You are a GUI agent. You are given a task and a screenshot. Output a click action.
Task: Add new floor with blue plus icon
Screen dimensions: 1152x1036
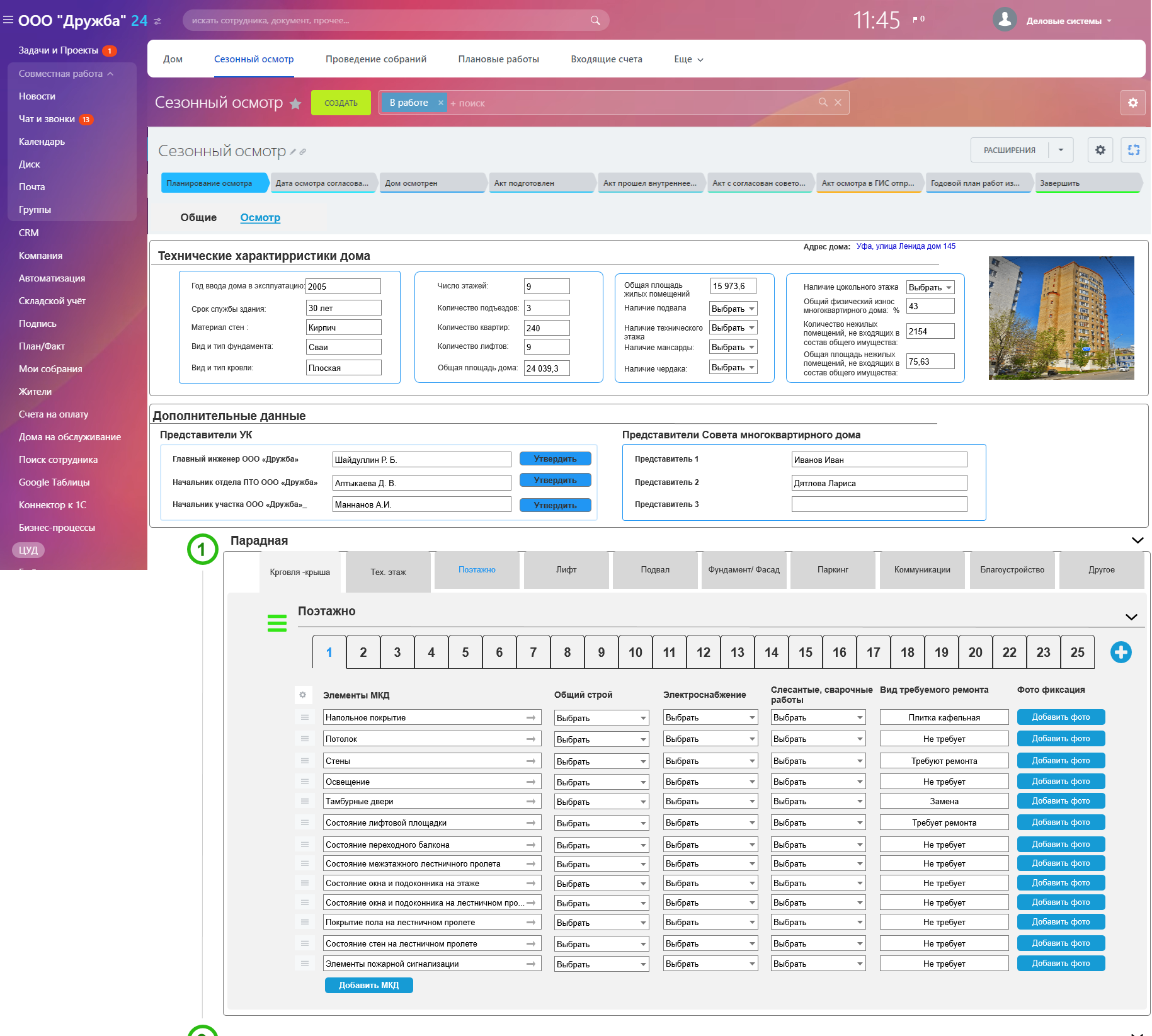(1121, 652)
